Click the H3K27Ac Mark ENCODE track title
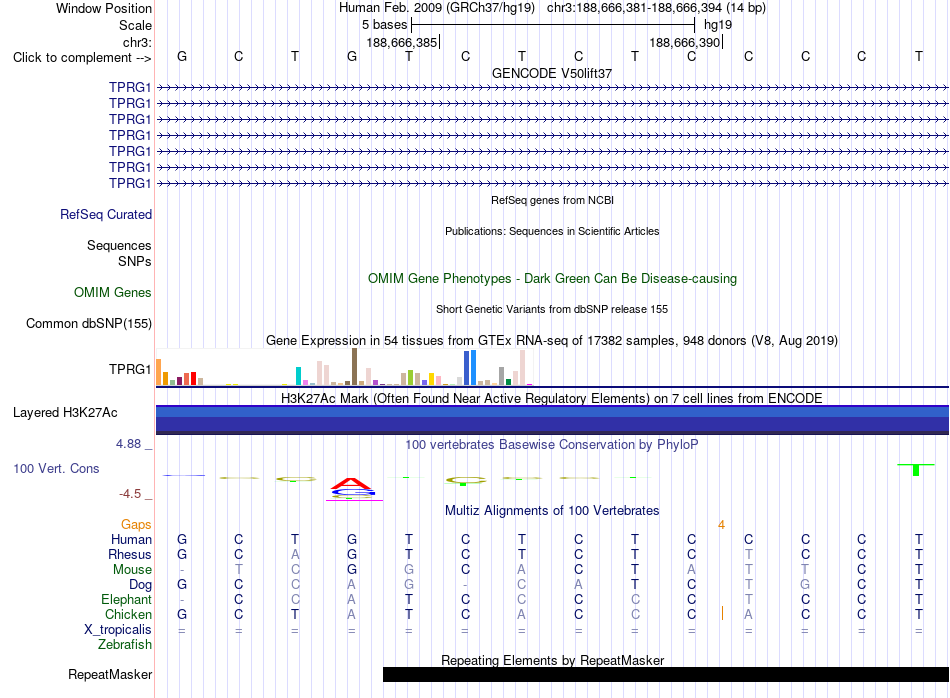The height and width of the screenshot is (698, 950). 552,398
